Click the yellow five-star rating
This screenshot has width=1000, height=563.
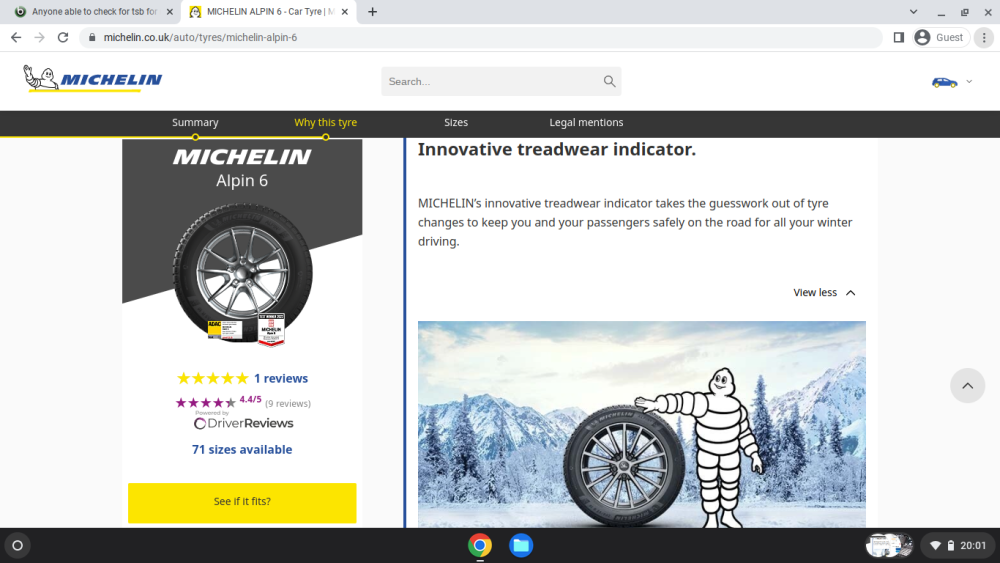point(212,378)
